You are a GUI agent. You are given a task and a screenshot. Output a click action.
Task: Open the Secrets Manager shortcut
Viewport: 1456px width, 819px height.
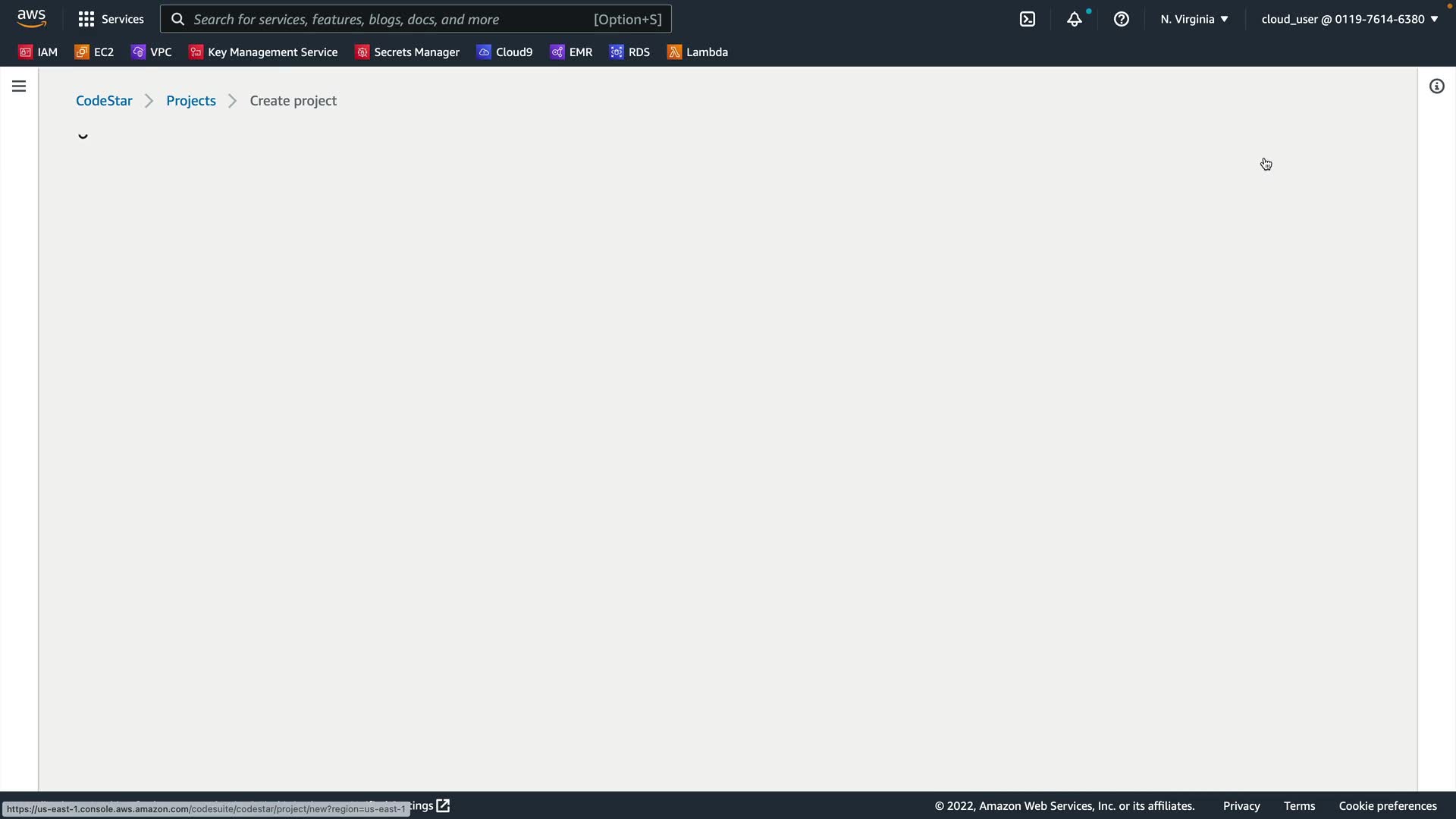pyautogui.click(x=407, y=52)
